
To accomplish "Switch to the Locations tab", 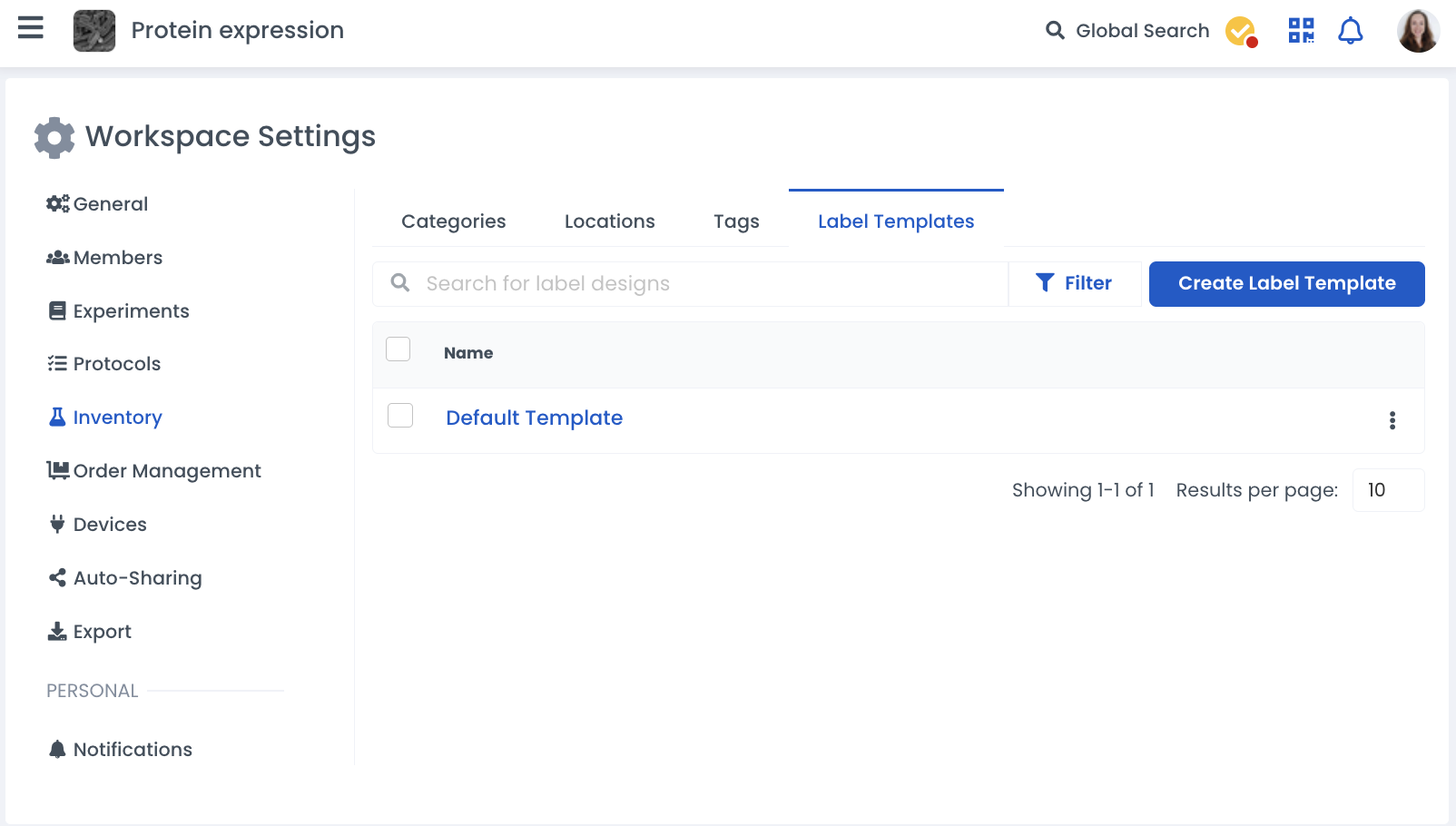I will coord(610,221).
